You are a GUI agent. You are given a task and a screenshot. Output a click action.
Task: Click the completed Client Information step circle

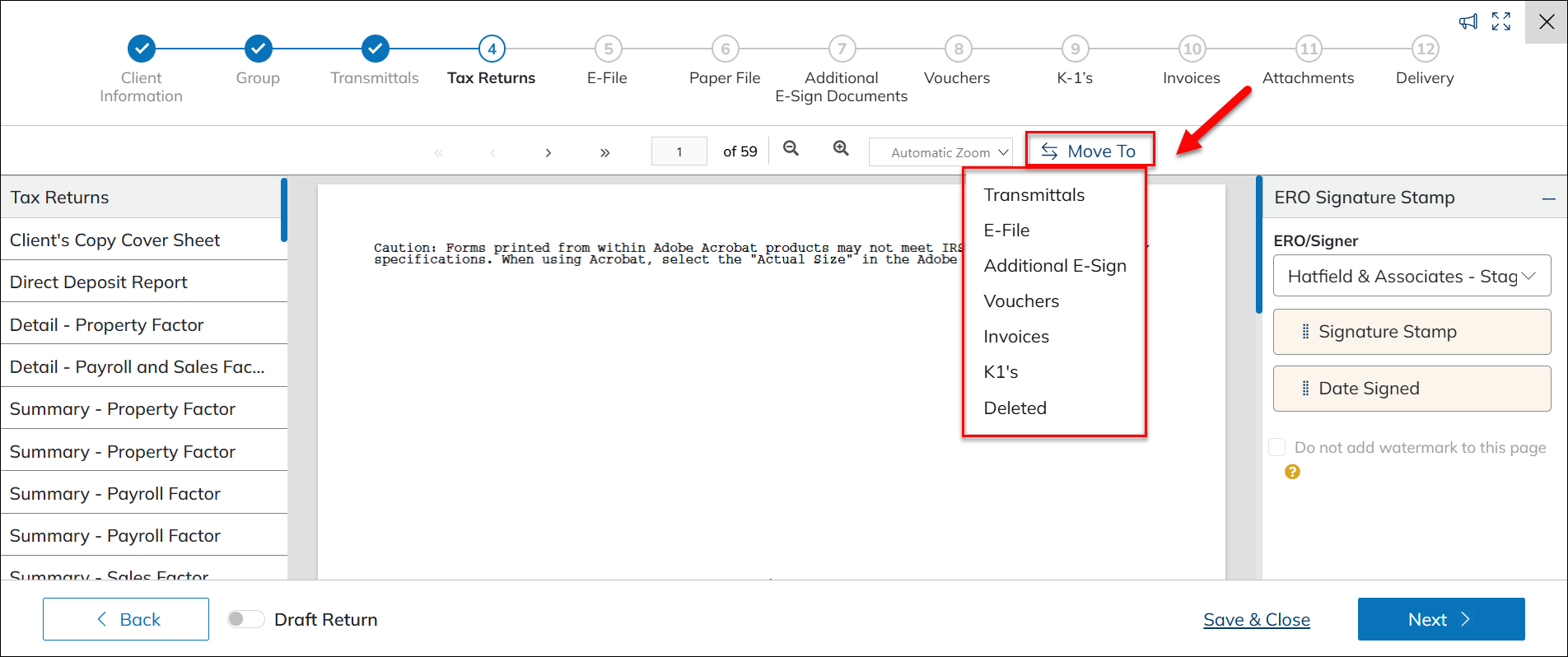(142, 49)
